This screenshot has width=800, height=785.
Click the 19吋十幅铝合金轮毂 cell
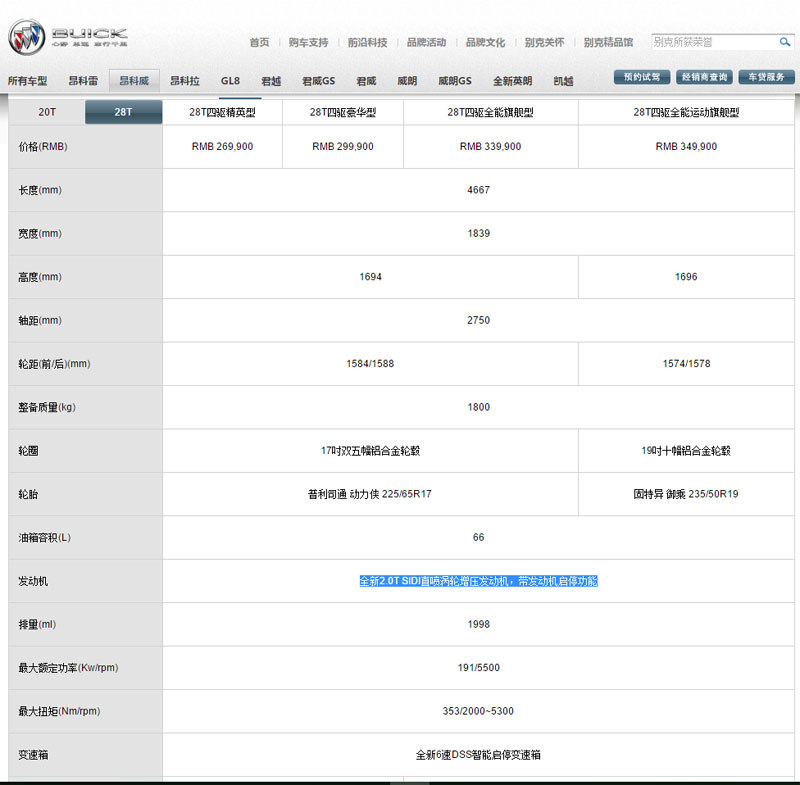point(686,451)
